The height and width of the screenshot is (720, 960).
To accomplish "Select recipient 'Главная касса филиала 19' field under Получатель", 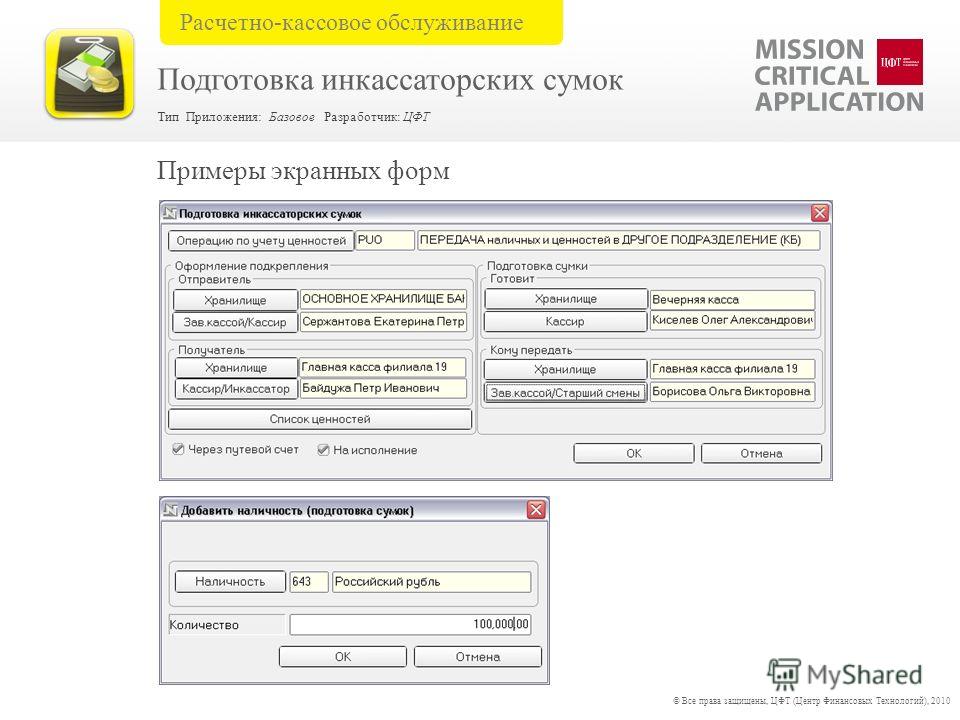I will (x=383, y=367).
